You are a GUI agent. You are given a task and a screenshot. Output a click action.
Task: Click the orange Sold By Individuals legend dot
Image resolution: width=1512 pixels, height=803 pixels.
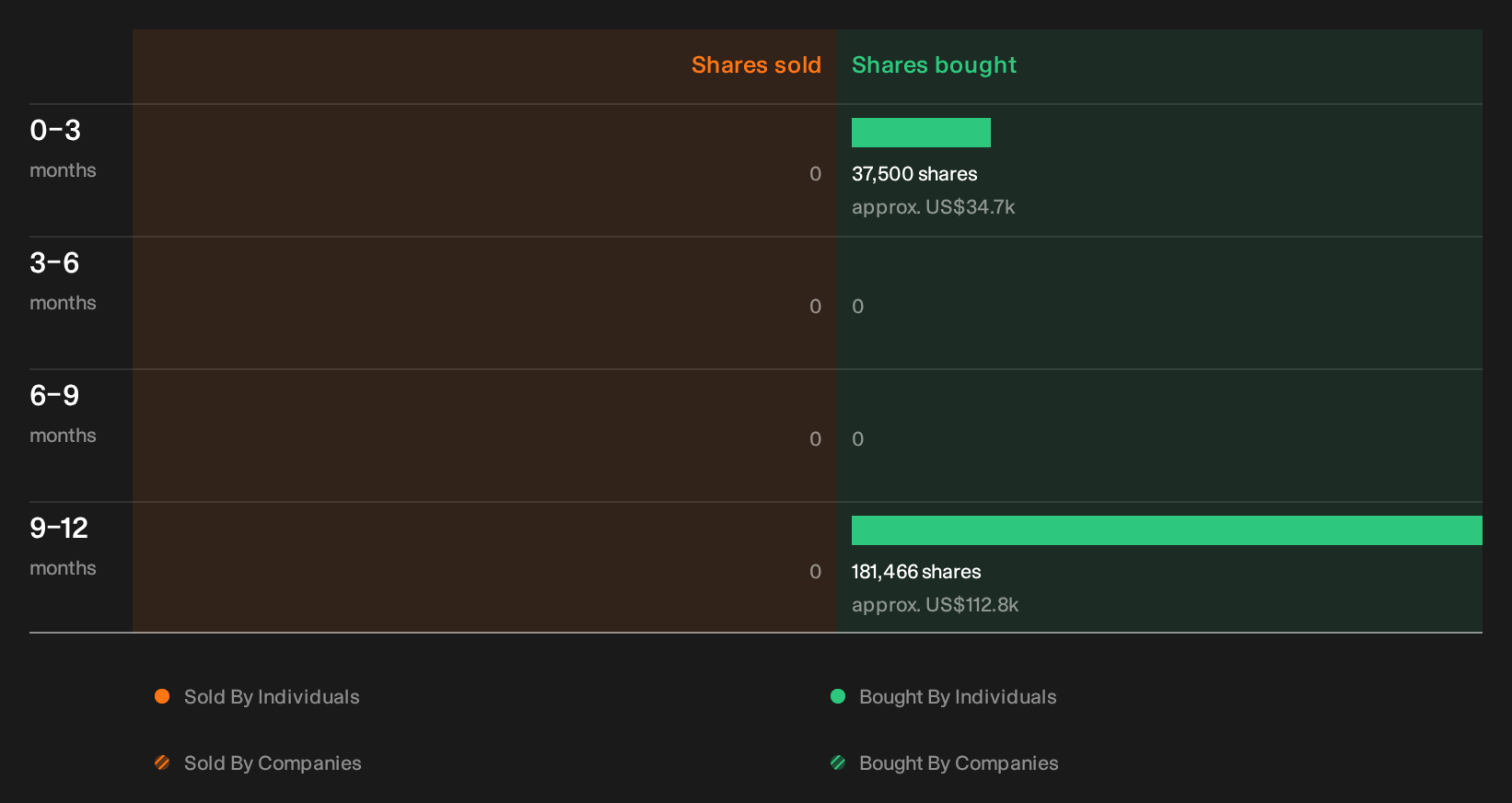tap(162, 696)
